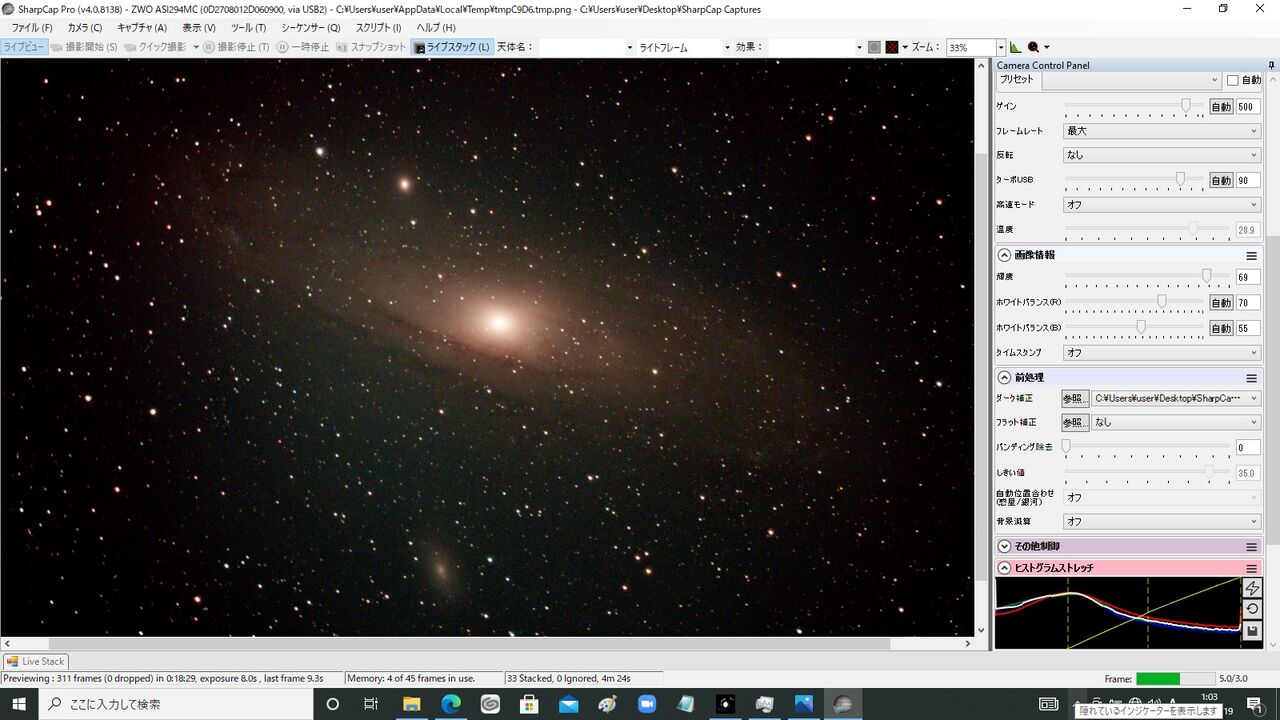
Task: Save histogram stretch using the floppy disk icon
Action: click(1252, 630)
